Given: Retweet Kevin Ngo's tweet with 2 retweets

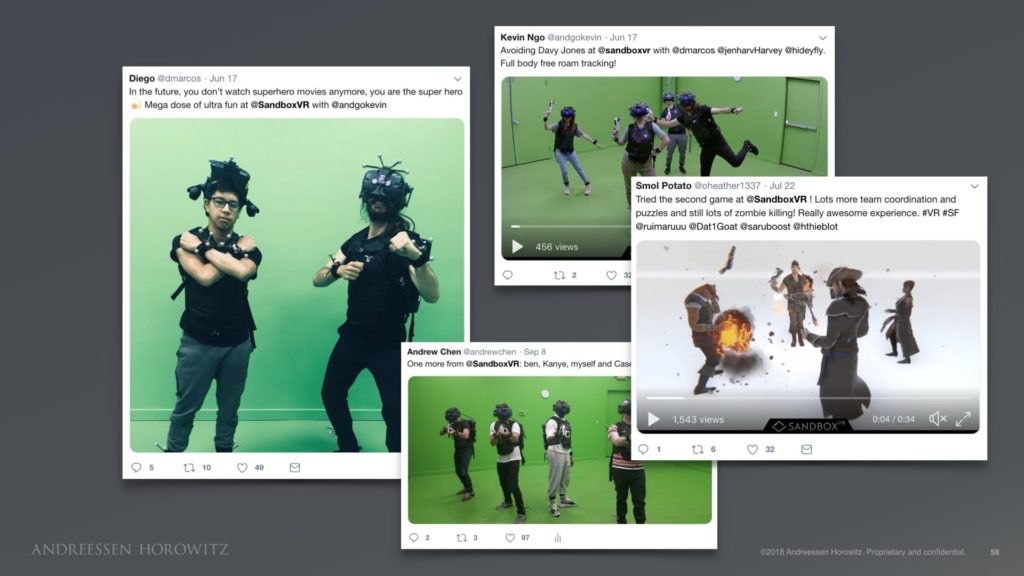Looking at the screenshot, I should point(559,275).
